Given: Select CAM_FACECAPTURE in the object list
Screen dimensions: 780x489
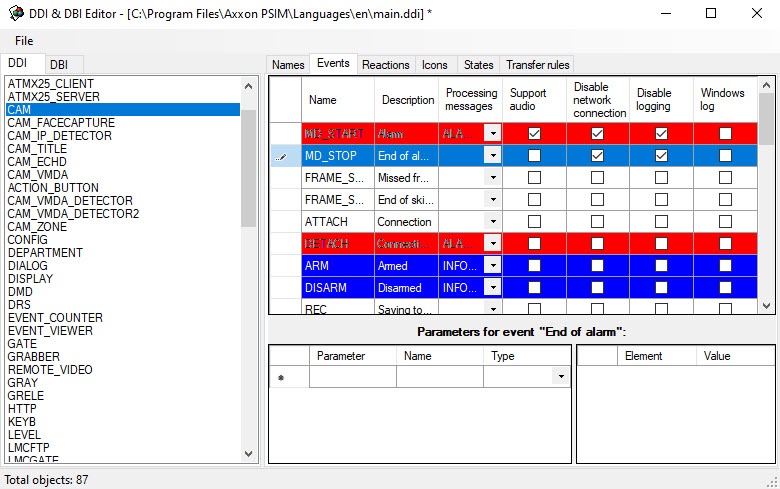Looking at the screenshot, I should pyautogui.click(x=61, y=123).
